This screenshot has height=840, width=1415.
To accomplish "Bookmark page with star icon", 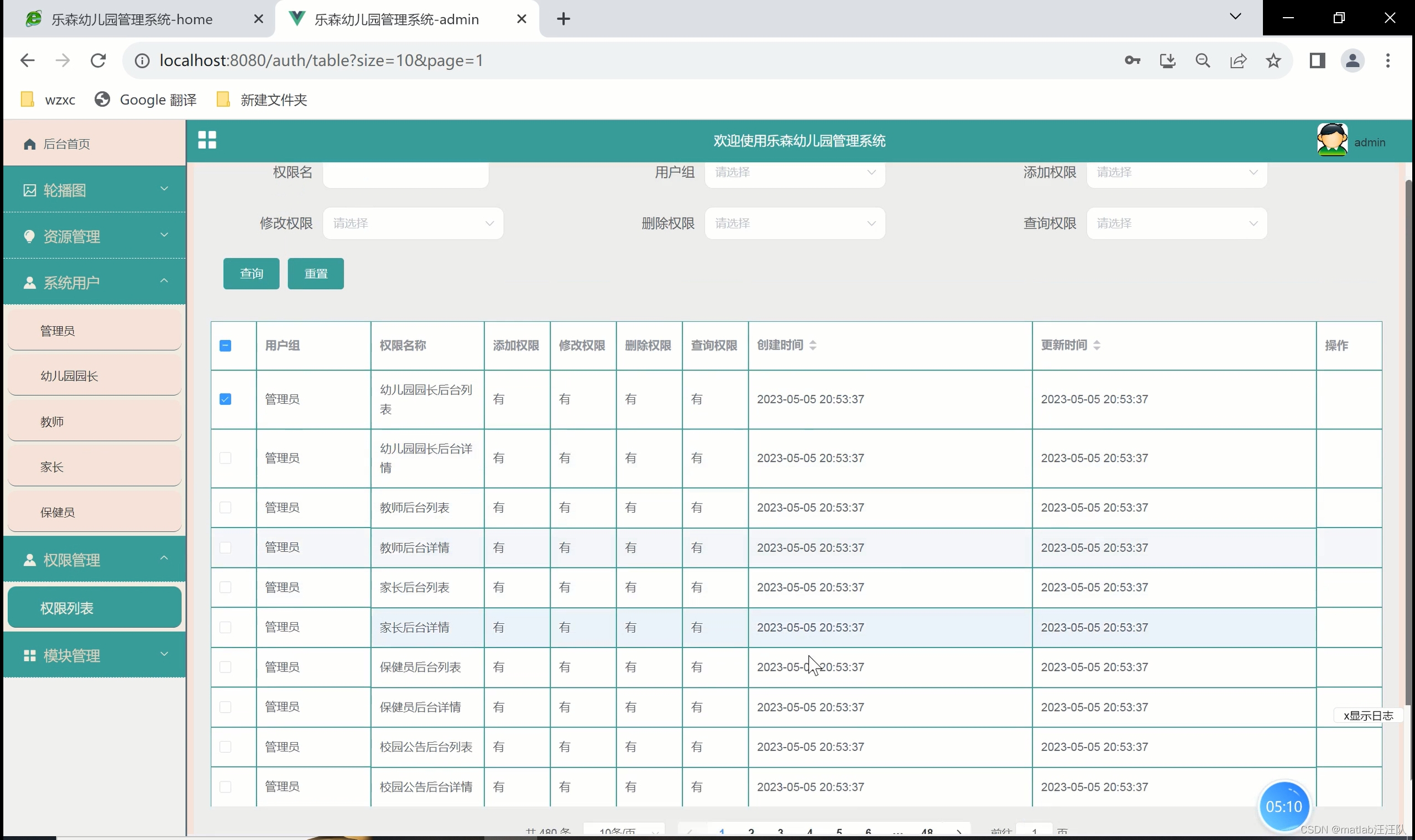I will coord(1273,61).
